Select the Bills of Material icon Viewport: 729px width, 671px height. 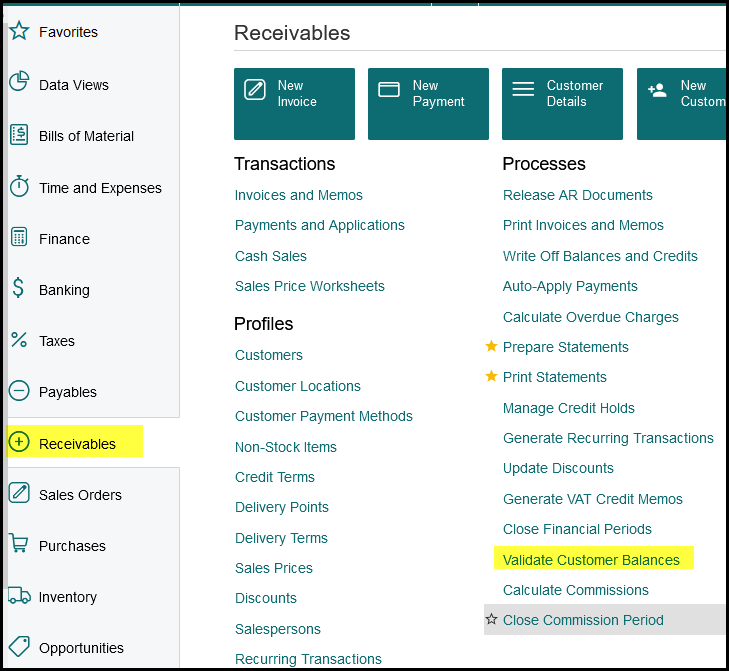coord(19,135)
